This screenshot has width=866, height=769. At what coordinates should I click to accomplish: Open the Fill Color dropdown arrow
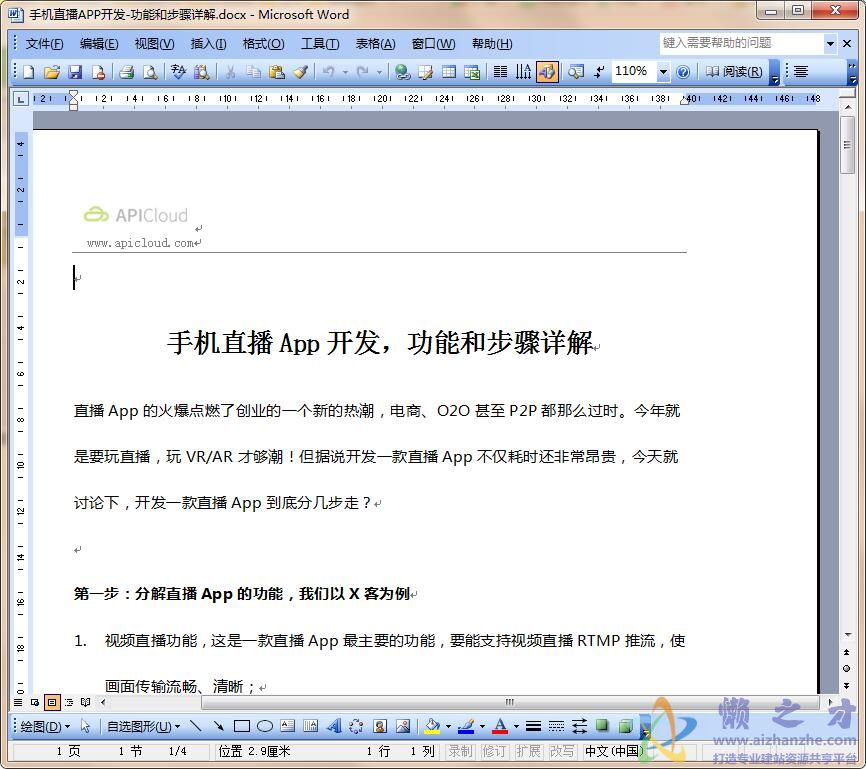[x=448, y=726]
